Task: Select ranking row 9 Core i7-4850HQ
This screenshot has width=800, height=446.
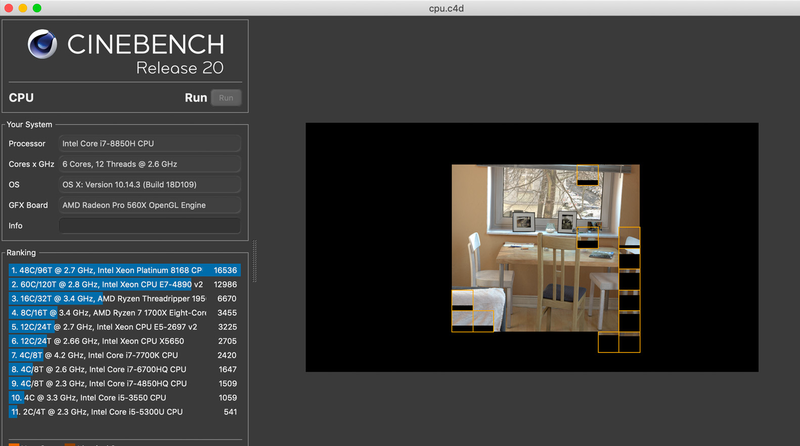Action: [124, 383]
